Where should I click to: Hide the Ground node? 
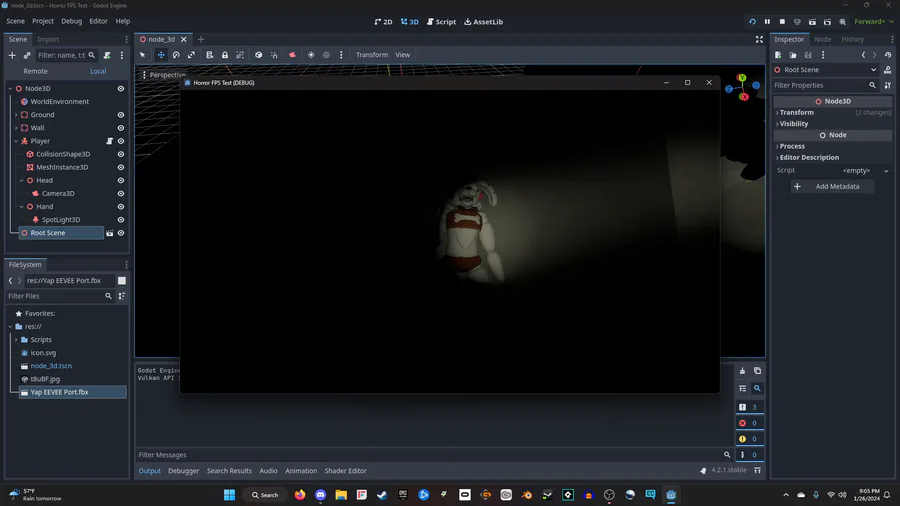[121, 115]
